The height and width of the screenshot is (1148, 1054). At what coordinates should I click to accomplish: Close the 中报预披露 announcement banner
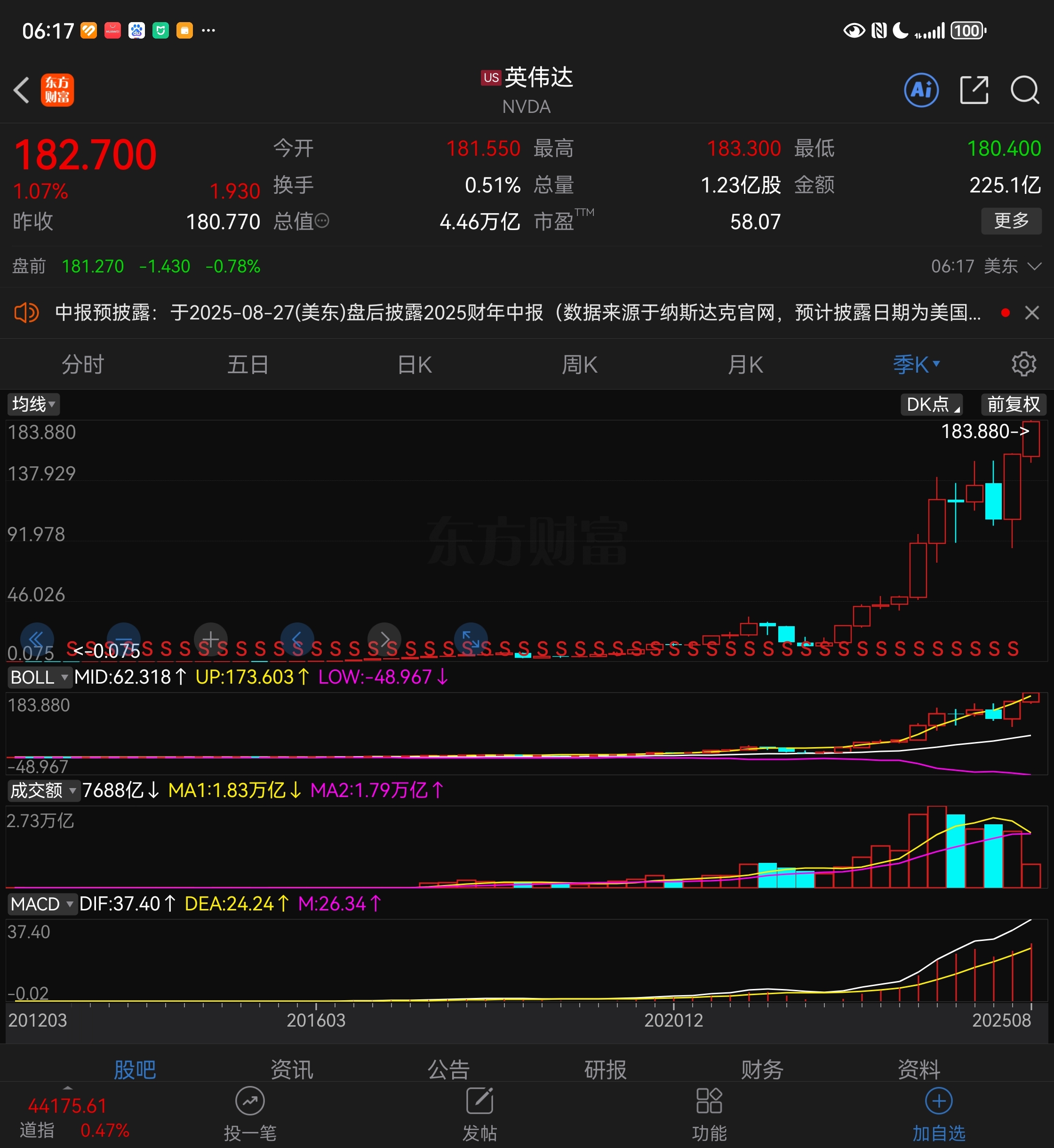click(x=1032, y=312)
